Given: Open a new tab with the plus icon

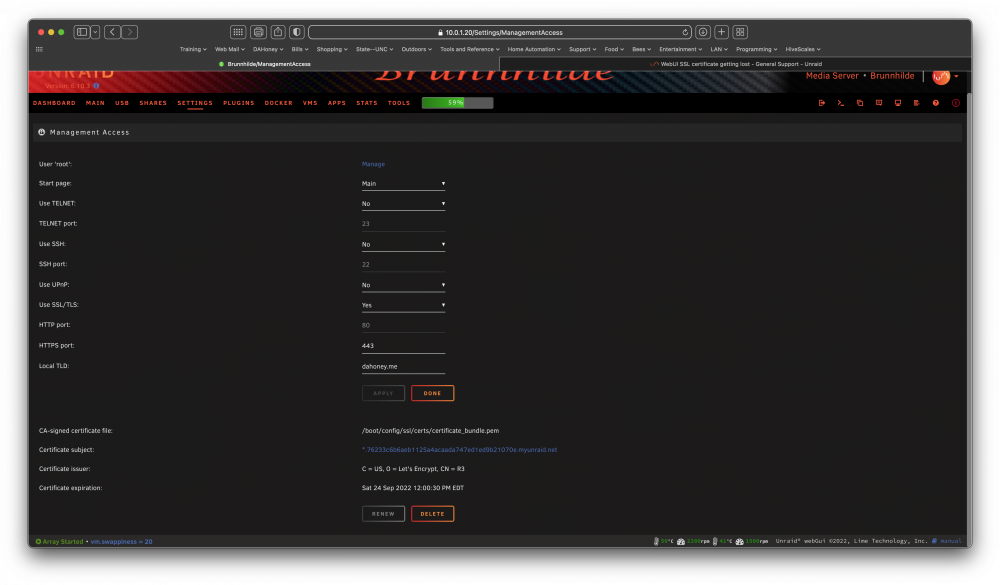Looking at the screenshot, I should [x=721, y=32].
